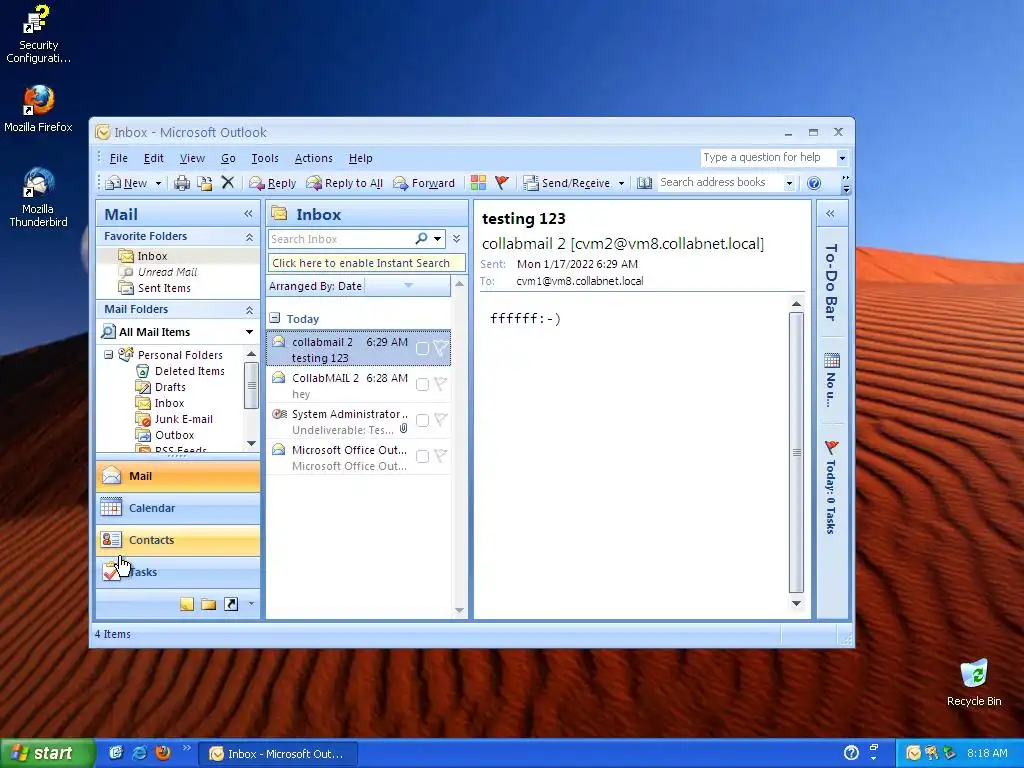The image size is (1024, 768).
Task: Open the View menu
Action: pos(192,158)
